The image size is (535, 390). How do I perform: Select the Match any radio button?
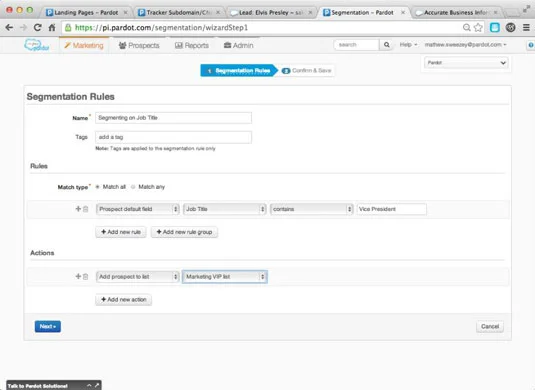pos(133,187)
